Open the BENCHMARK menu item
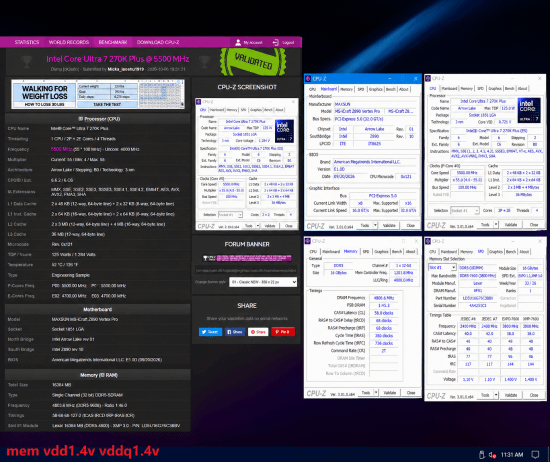Image resolution: width=550 pixels, height=462 pixels. (113, 42)
